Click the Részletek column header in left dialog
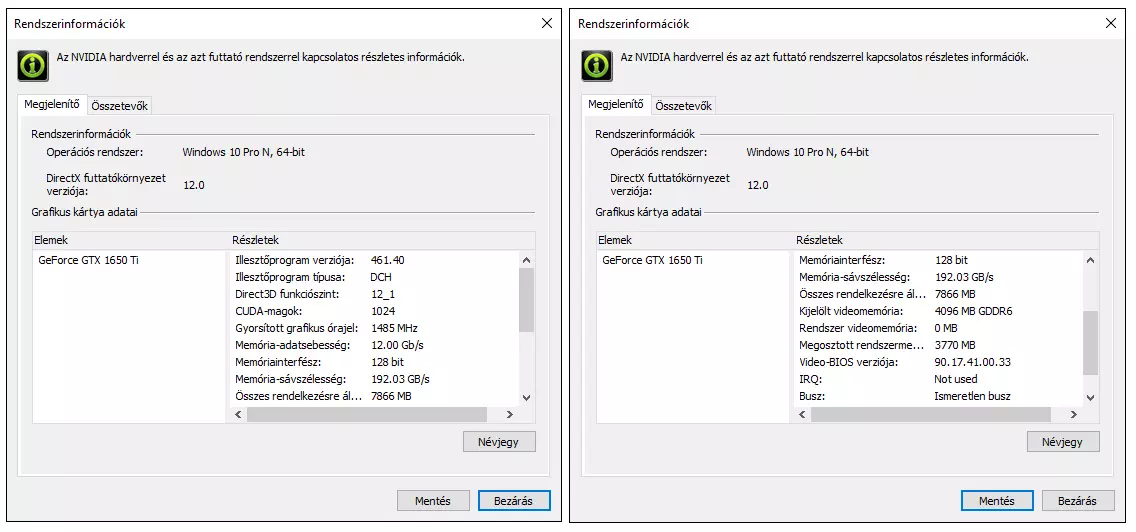 [382, 241]
